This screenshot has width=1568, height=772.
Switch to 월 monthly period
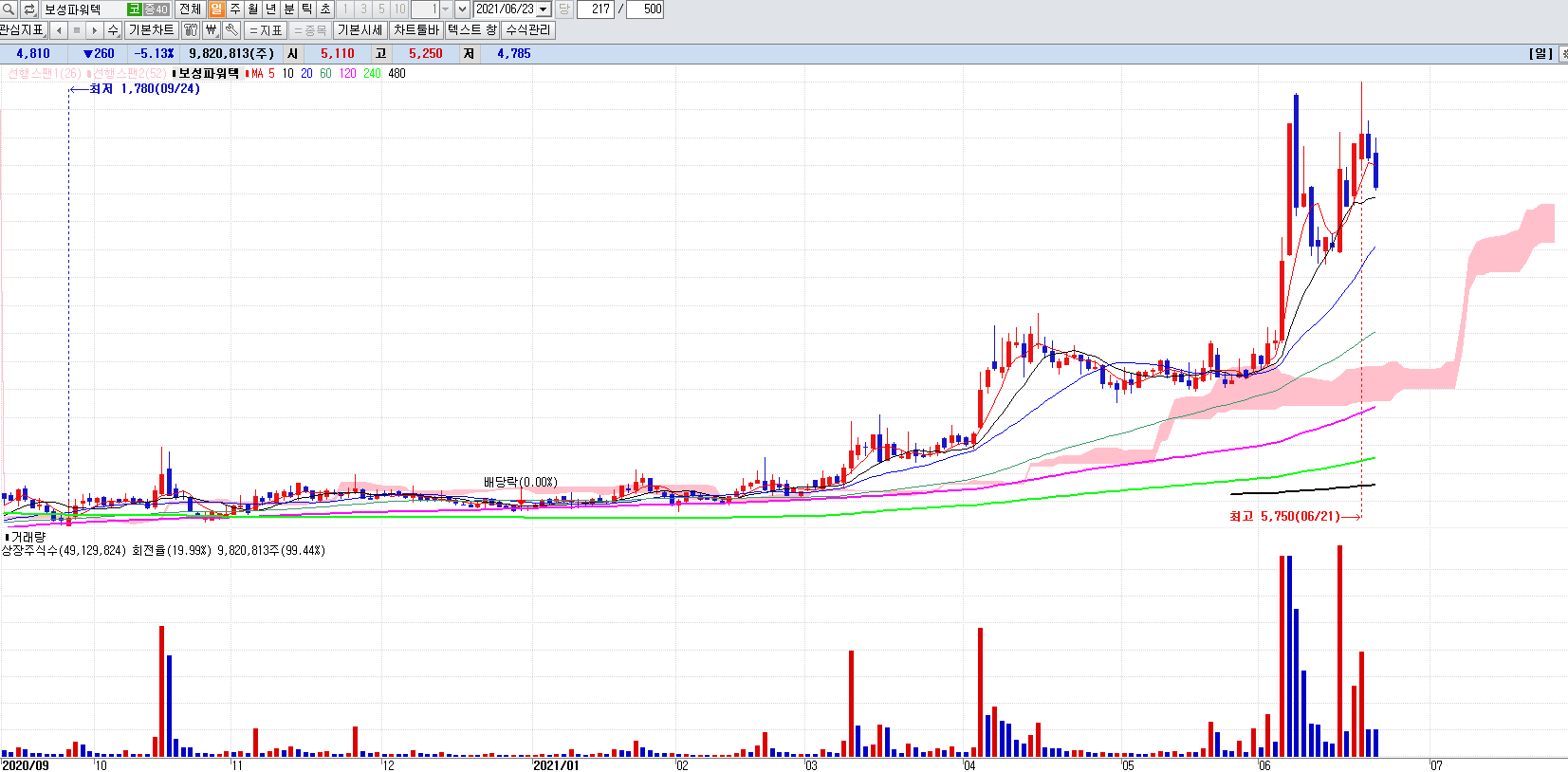(252, 9)
